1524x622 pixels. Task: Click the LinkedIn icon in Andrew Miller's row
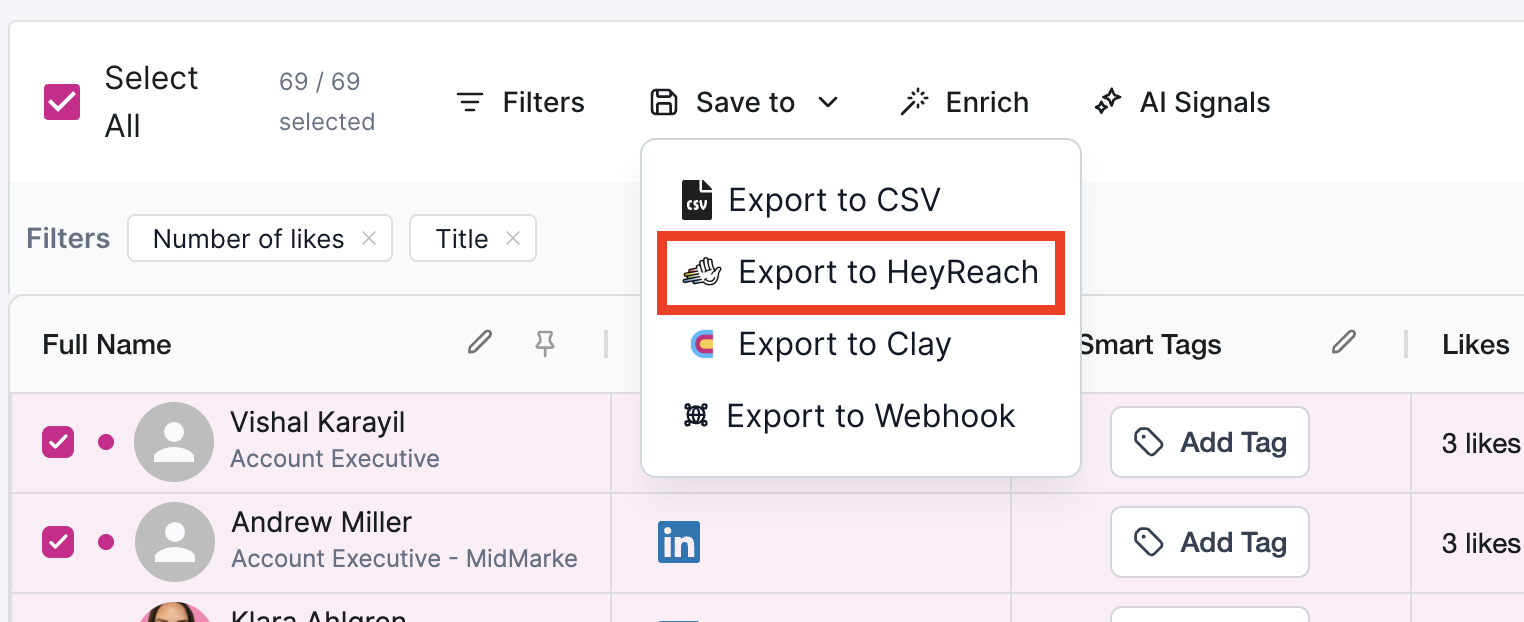[x=679, y=542]
